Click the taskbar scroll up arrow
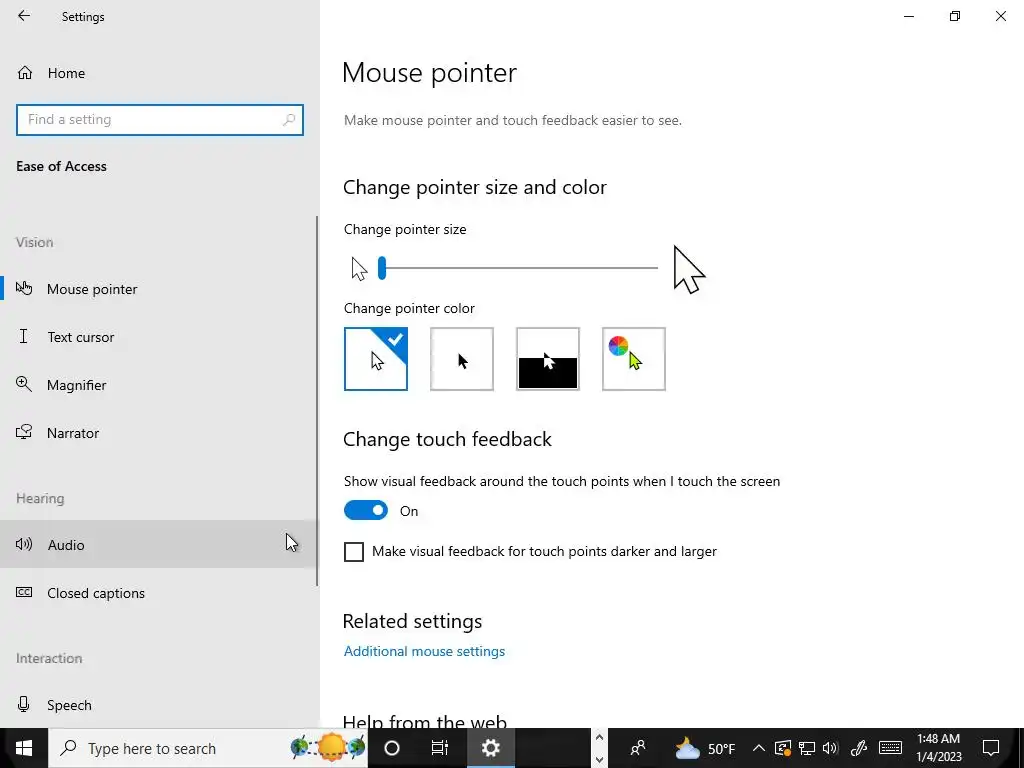Viewport: 1024px width, 768px height. point(600,738)
